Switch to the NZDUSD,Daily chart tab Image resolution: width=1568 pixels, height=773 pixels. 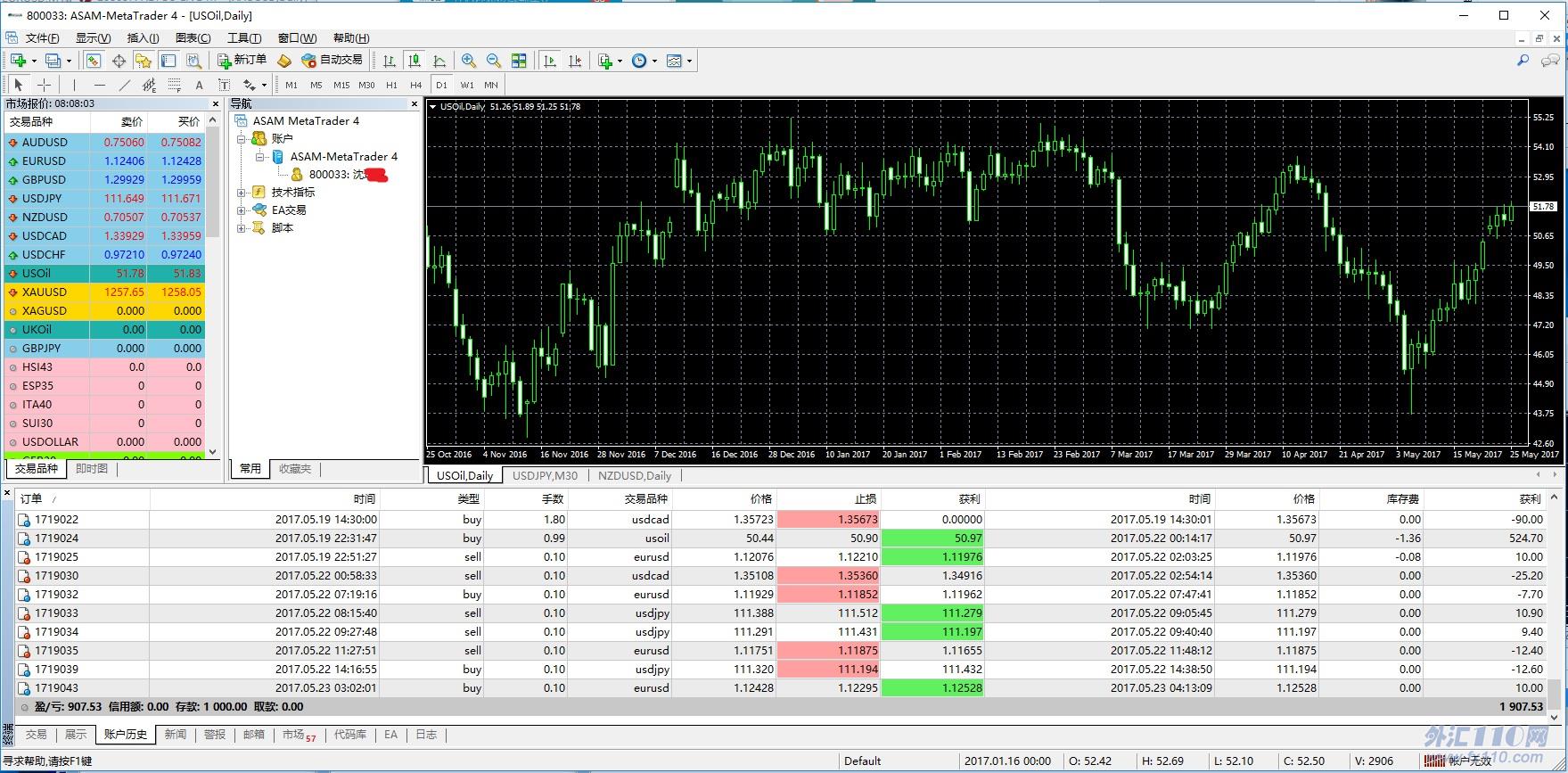pos(634,475)
